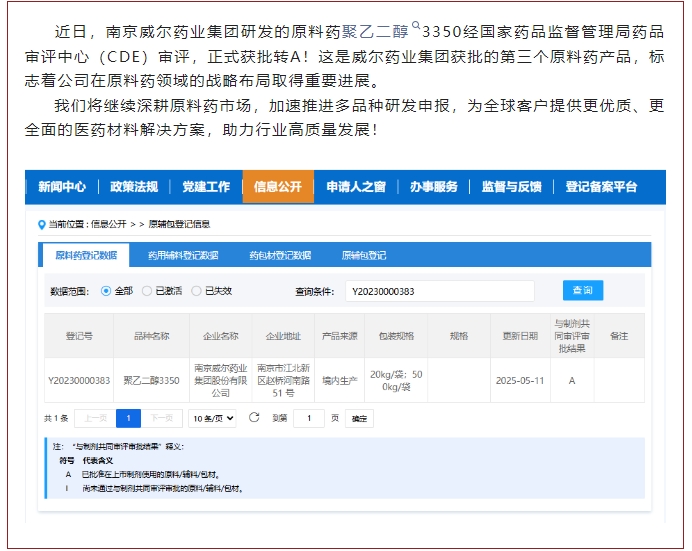This screenshot has width=692, height=551.
Task: Open 办事服务 in the navigation bar
Action: [434, 187]
